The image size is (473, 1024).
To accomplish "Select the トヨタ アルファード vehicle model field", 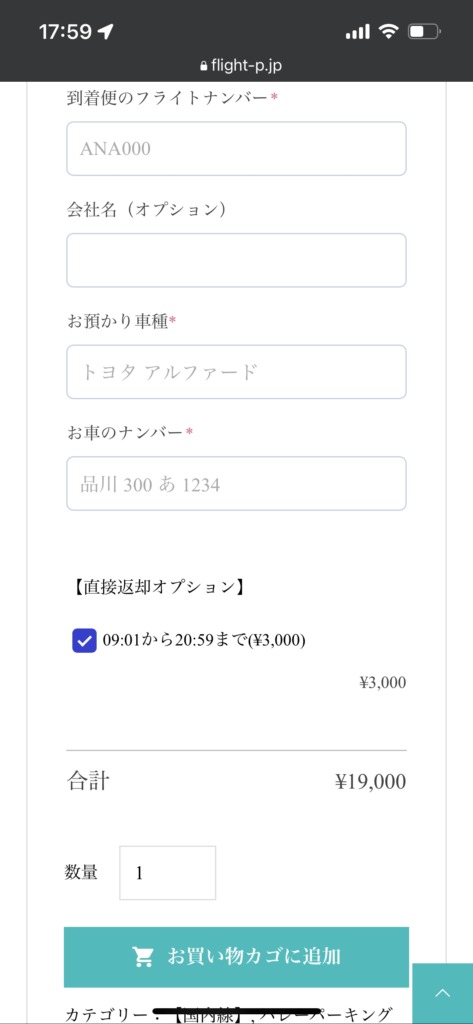I will (236, 372).
